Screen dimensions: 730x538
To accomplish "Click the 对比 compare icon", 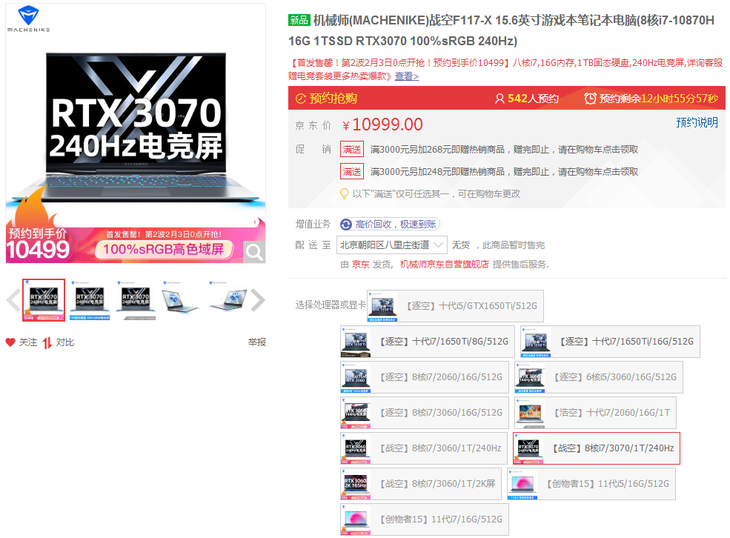I will [x=47, y=342].
